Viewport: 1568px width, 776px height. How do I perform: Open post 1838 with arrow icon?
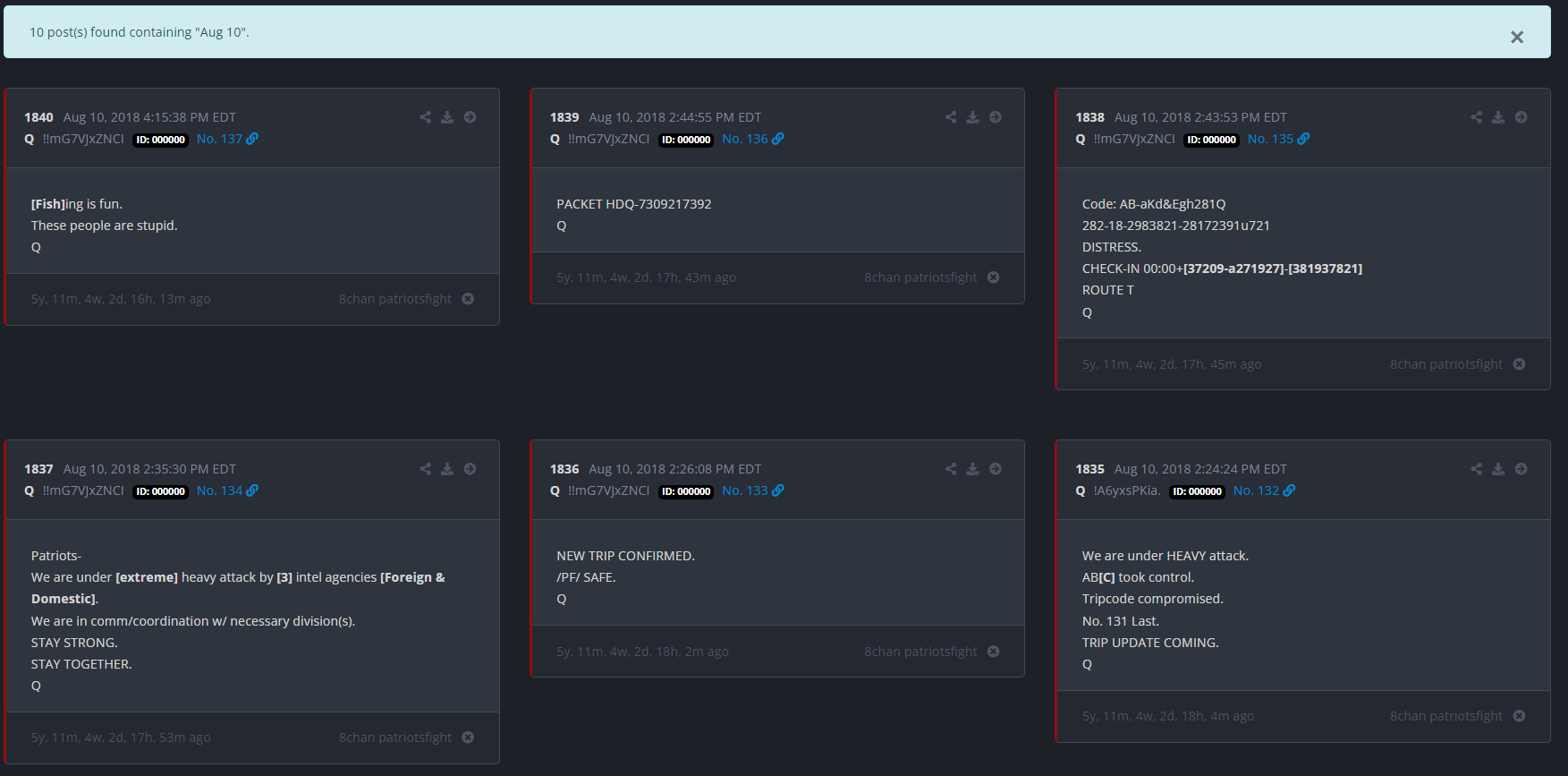1521,117
